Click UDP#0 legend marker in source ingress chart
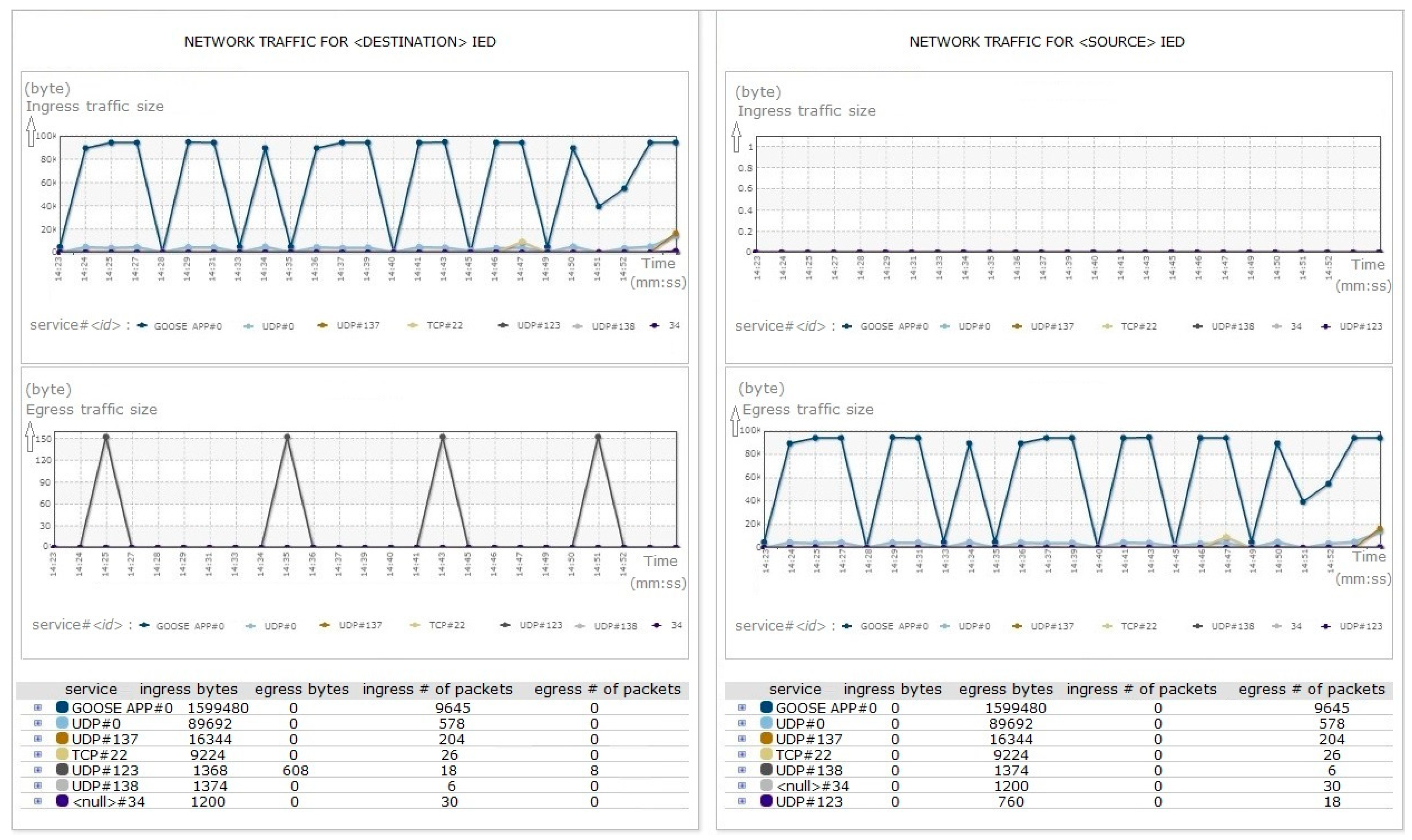This screenshot has width=1412, height=840. 944,326
